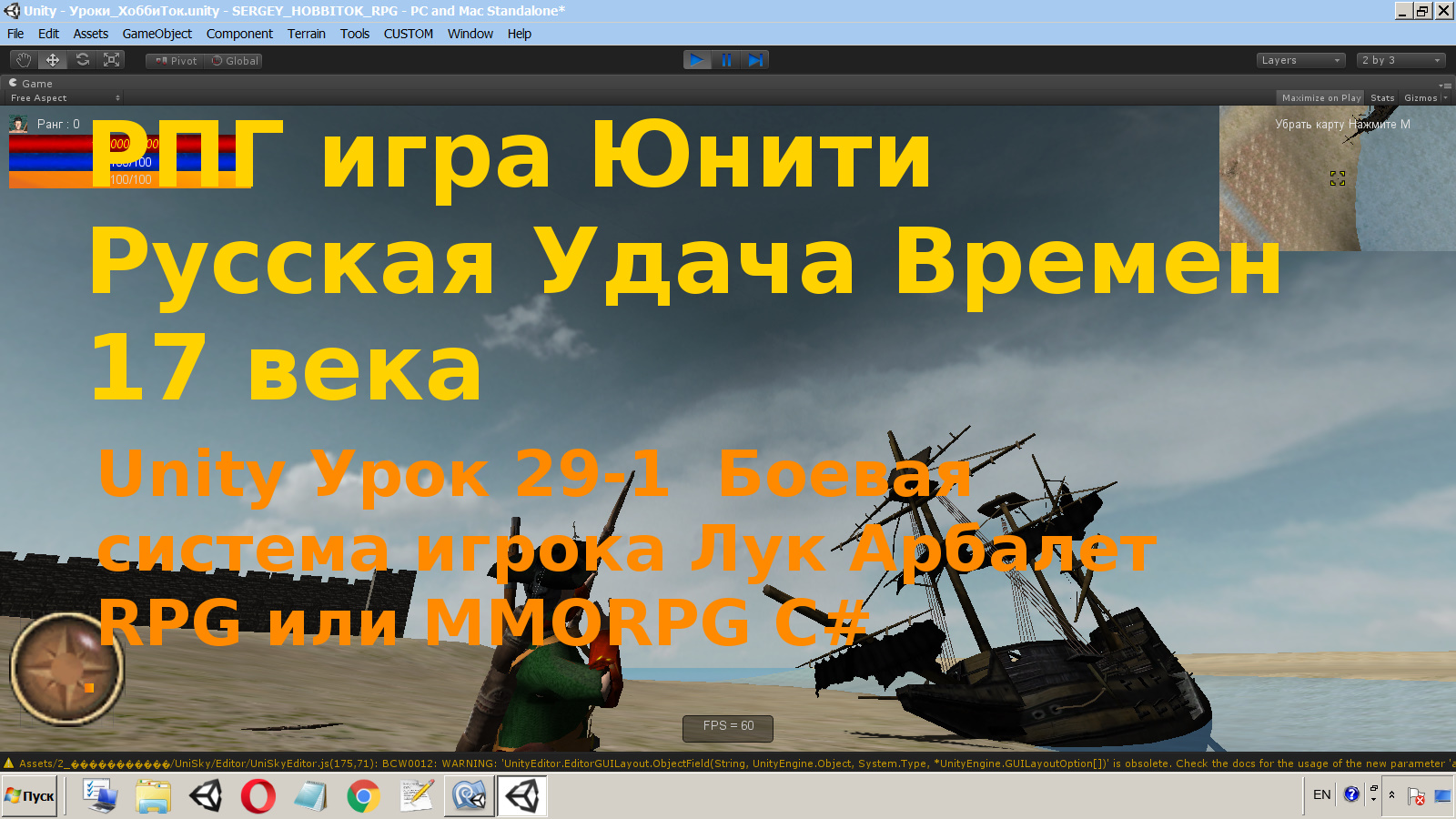
Task: Select the Rotate tool
Action: point(82,60)
